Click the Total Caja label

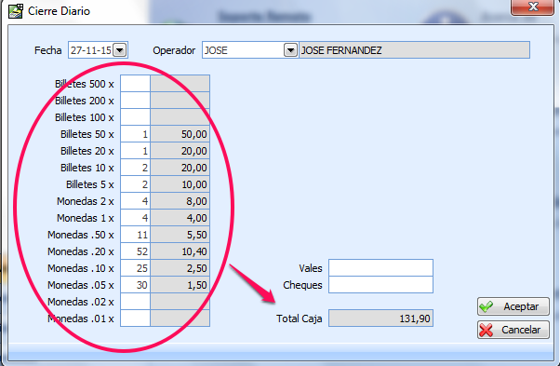coord(299,319)
